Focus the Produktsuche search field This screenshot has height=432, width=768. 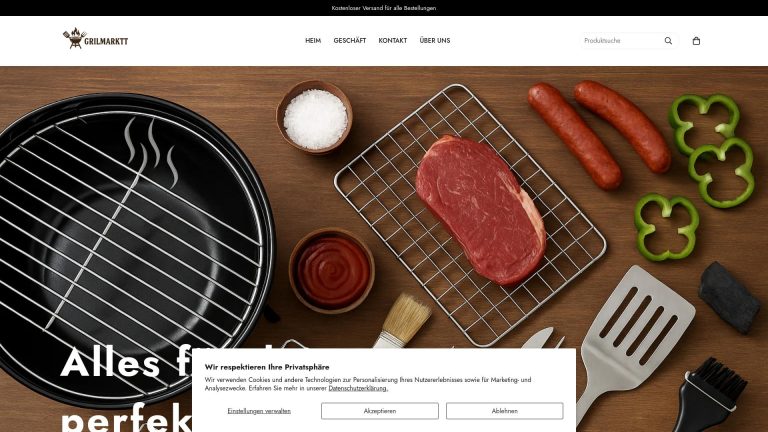point(621,41)
